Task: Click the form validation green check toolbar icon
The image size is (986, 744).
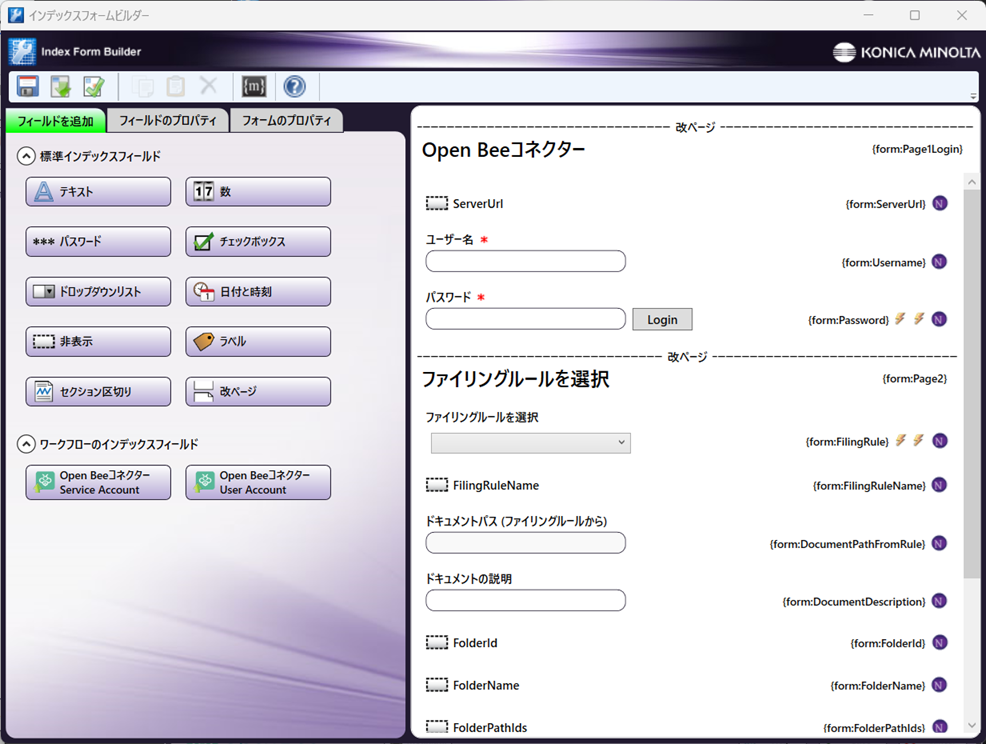Action: pyautogui.click(x=93, y=86)
